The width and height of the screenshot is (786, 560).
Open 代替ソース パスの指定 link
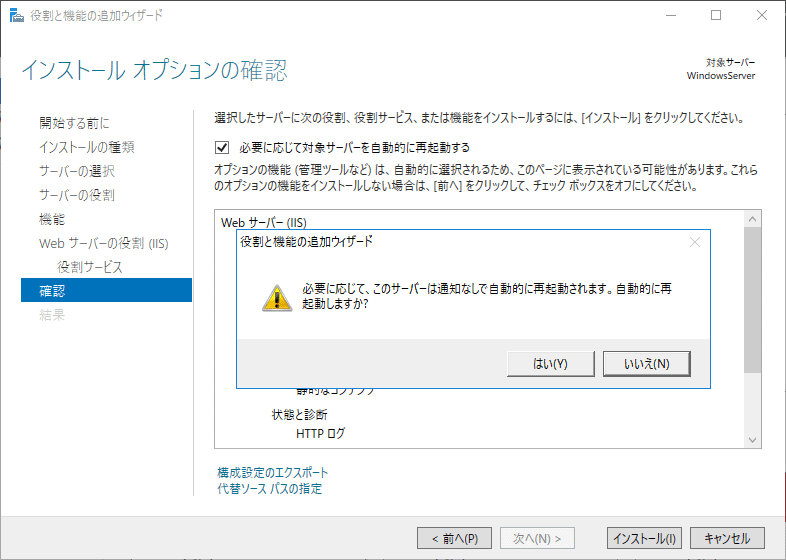(269, 489)
